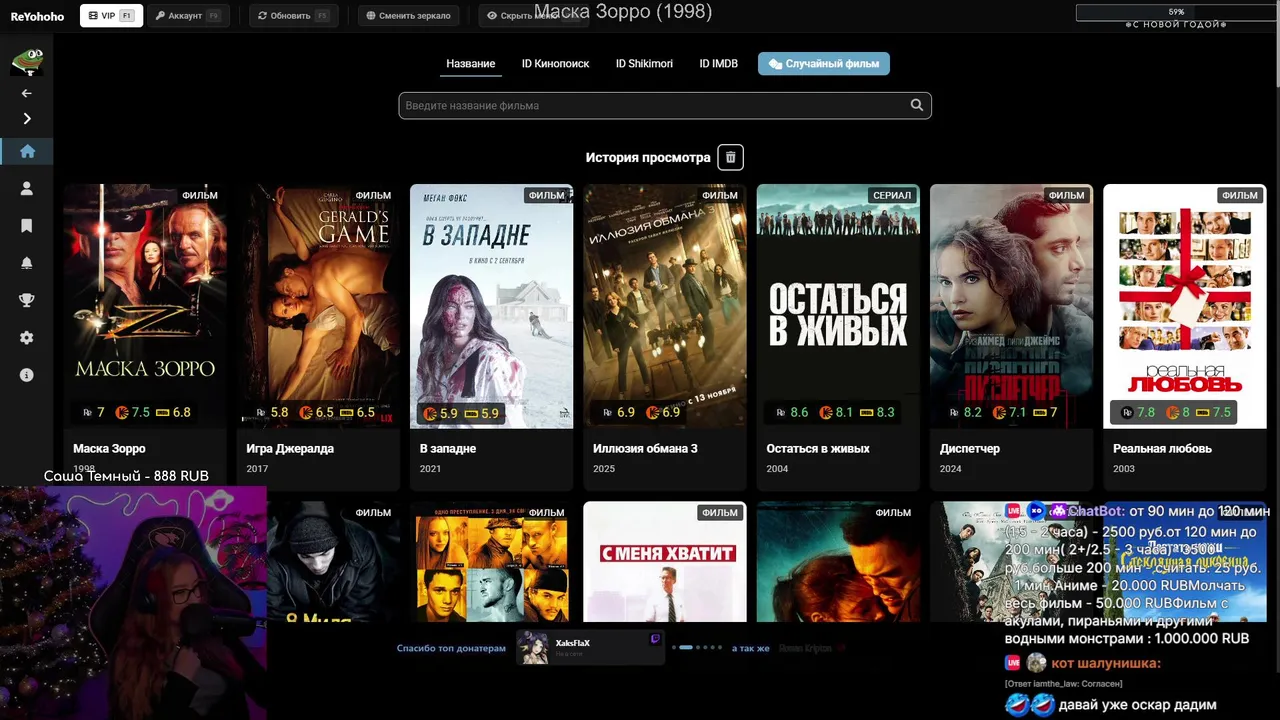Viewport: 1280px width, 720px height.
Task: Open the Маска Зорро poster
Action: coord(145,306)
